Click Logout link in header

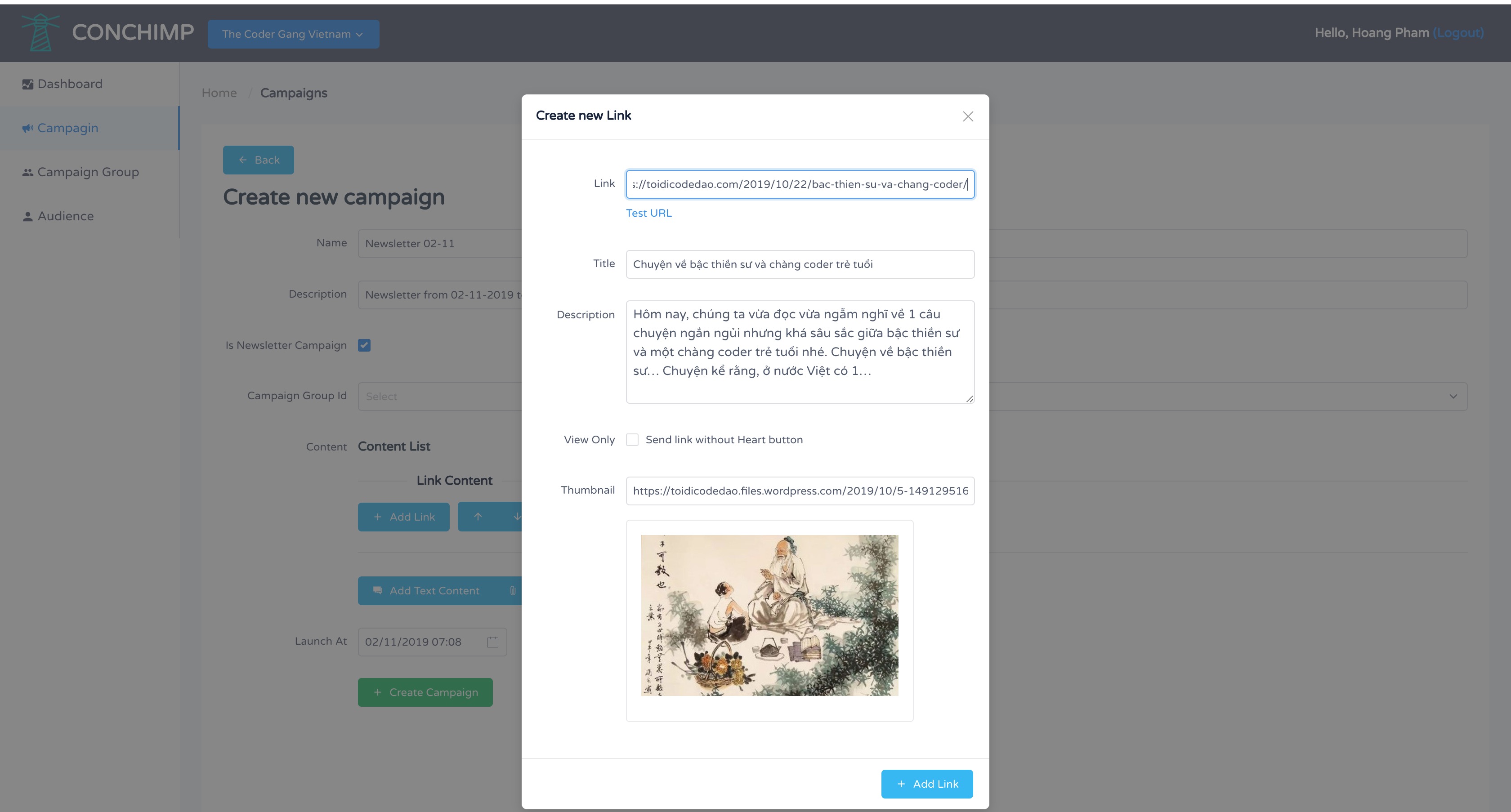(x=1457, y=33)
